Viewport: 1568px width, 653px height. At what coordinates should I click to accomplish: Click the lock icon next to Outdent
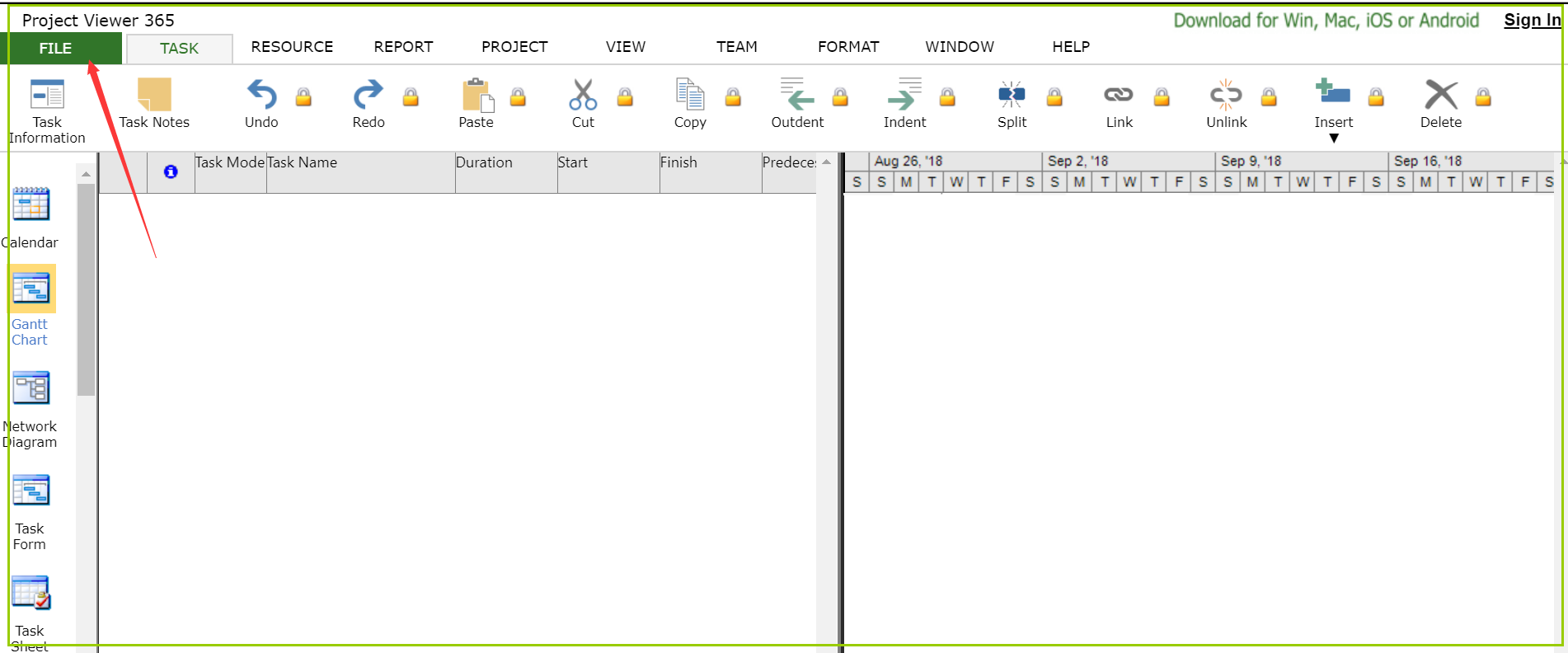pyautogui.click(x=840, y=97)
